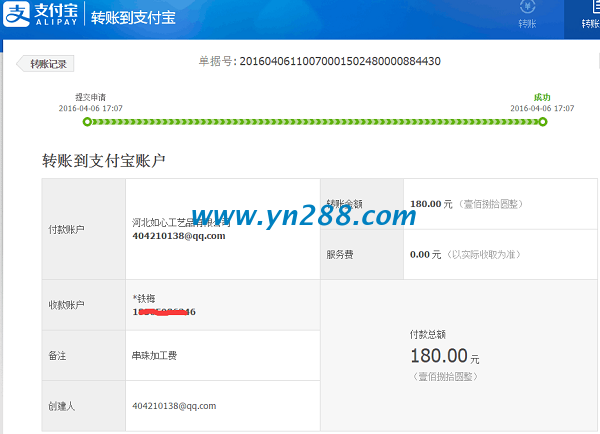The image size is (600, 434).
Task: Click the 串珠加工费 remark text
Action: click(x=154, y=355)
